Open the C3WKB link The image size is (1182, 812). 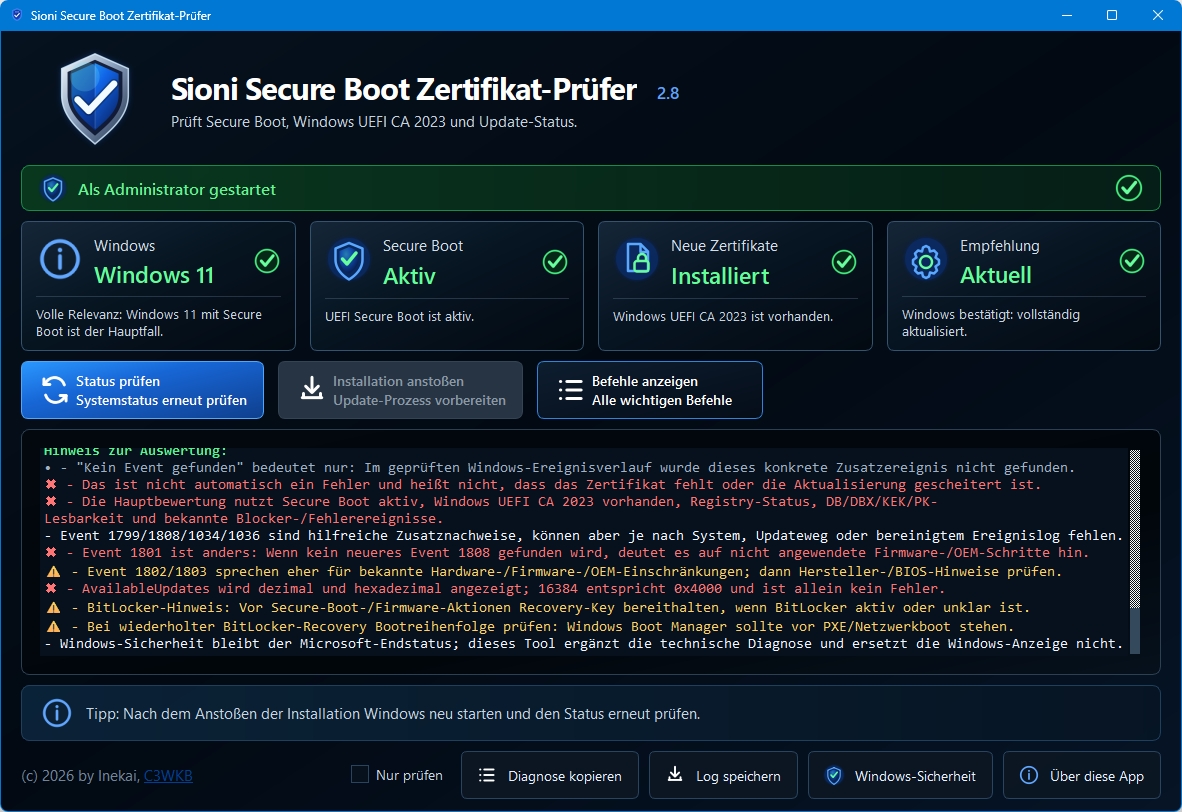pos(168,775)
